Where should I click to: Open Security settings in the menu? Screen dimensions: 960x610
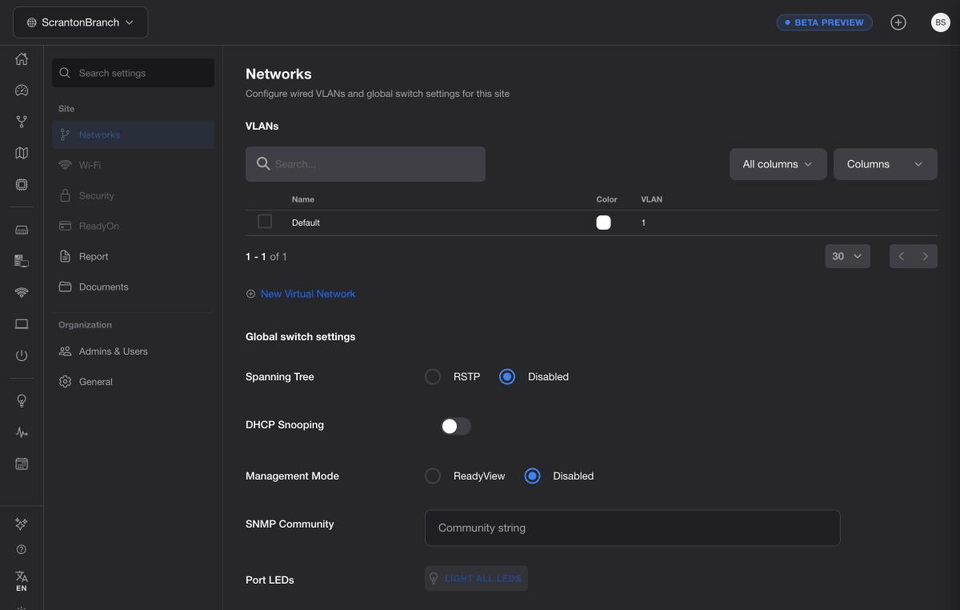pyautogui.click(x=133, y=196)
